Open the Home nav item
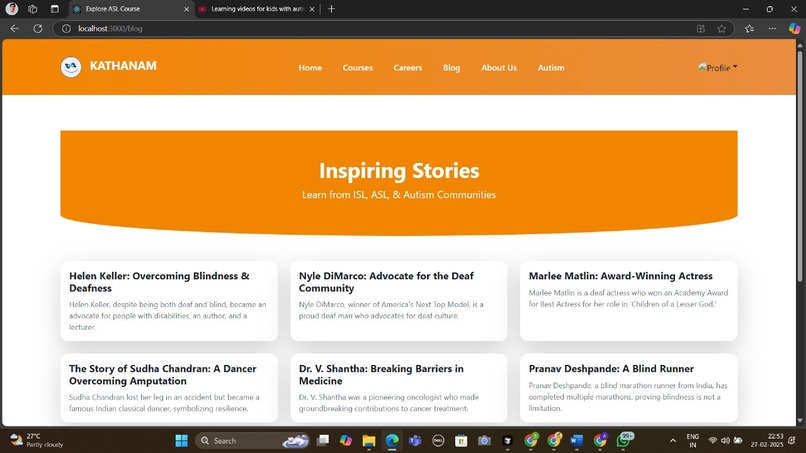 (310, 67)
